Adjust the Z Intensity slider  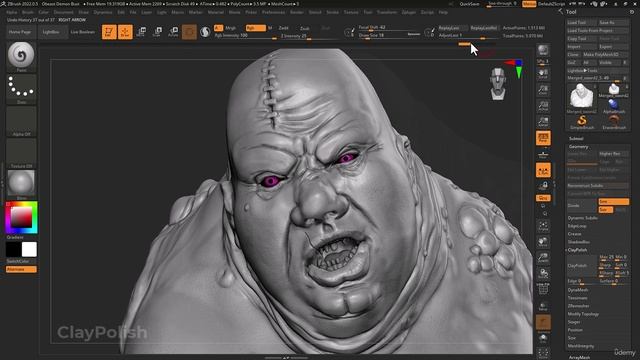click(309, 36)
